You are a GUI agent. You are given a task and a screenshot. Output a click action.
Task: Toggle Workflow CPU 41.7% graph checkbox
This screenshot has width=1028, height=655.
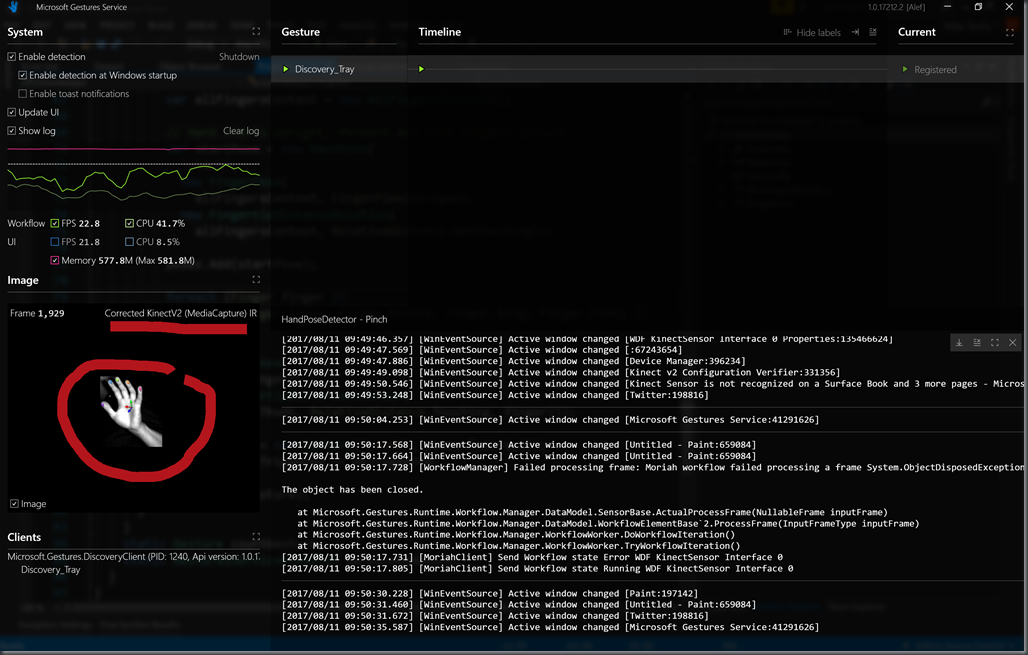(129, 223)
